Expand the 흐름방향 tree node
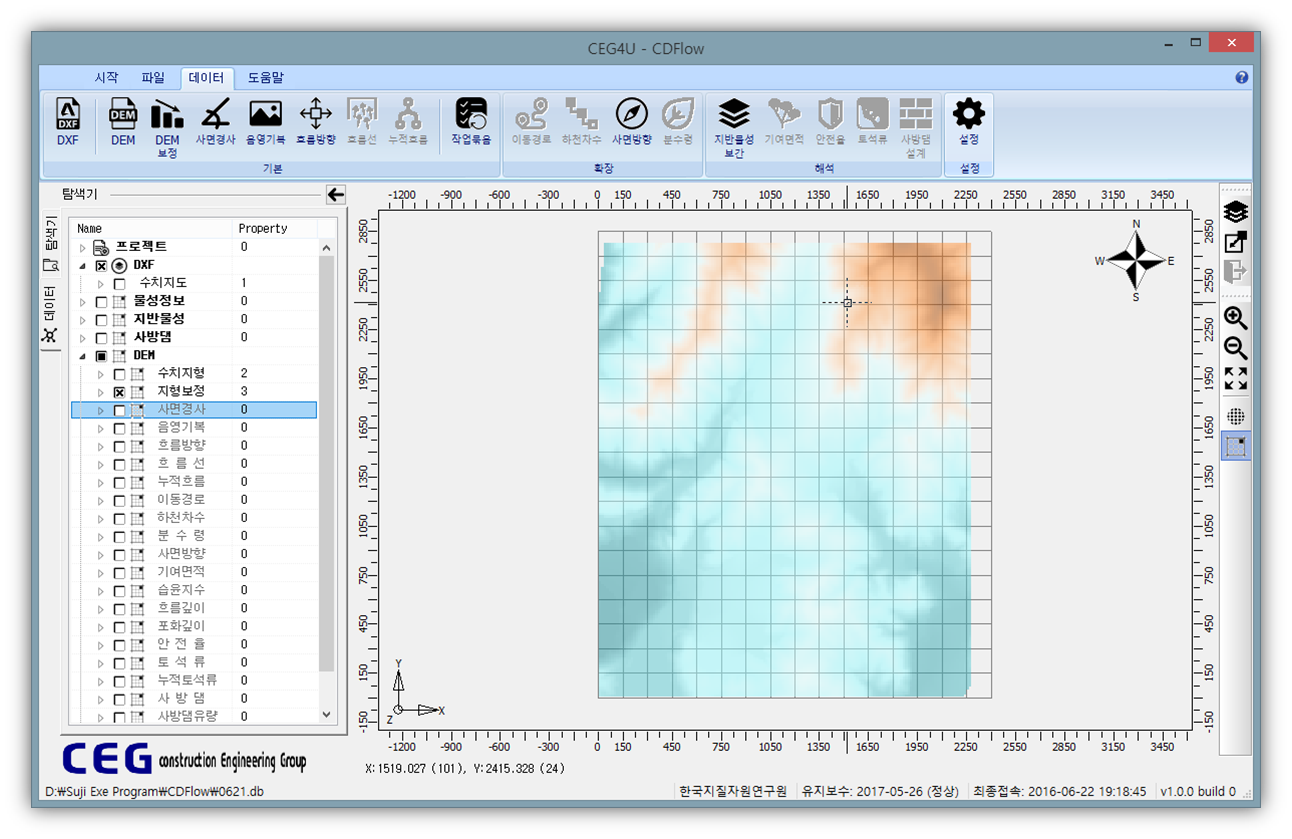 click(x=100, y=446)
